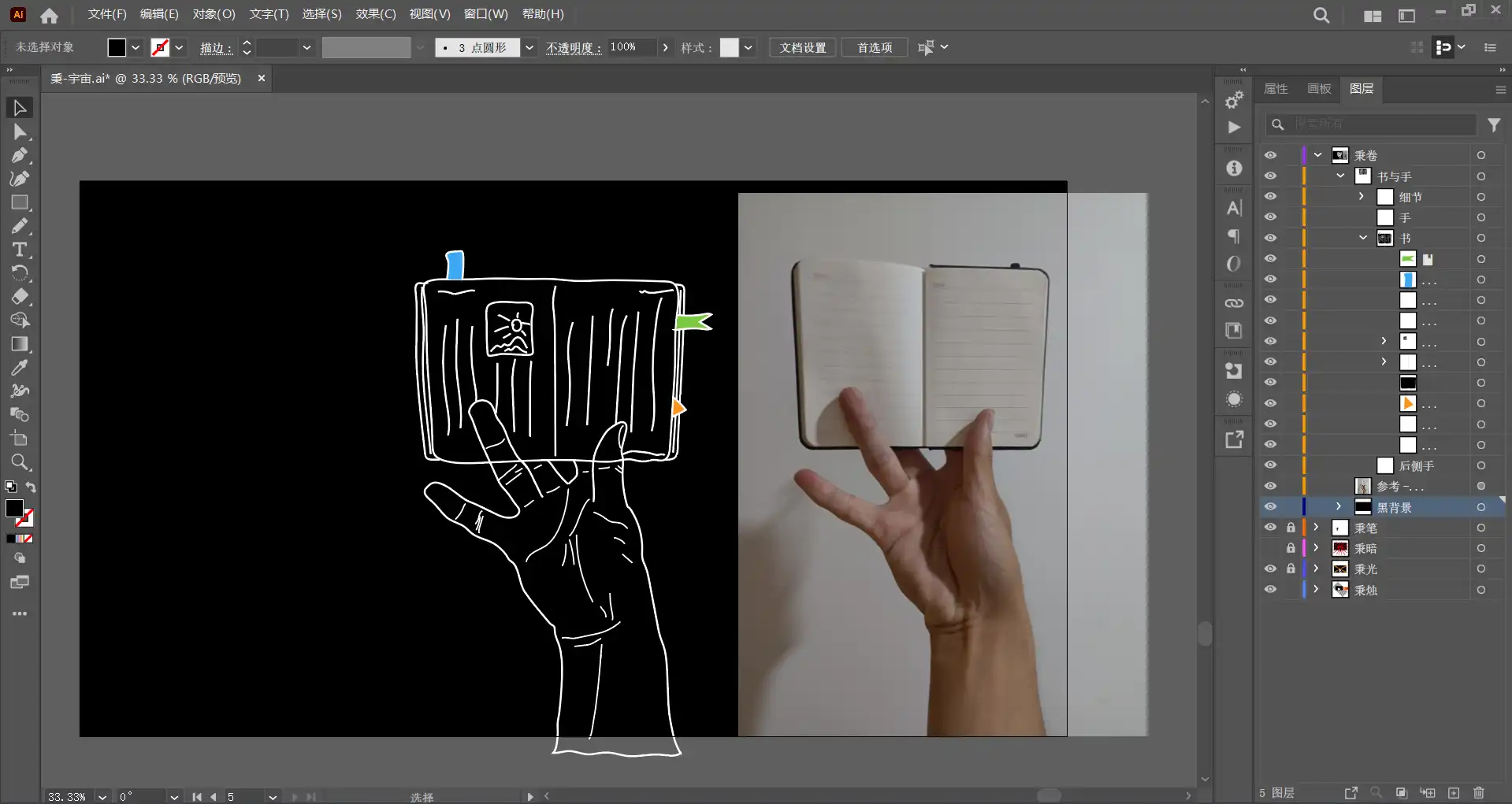The image size is (1512, 804).
Task: Expand the 细节 sublayer
Action: click(x=1362, y=196)
